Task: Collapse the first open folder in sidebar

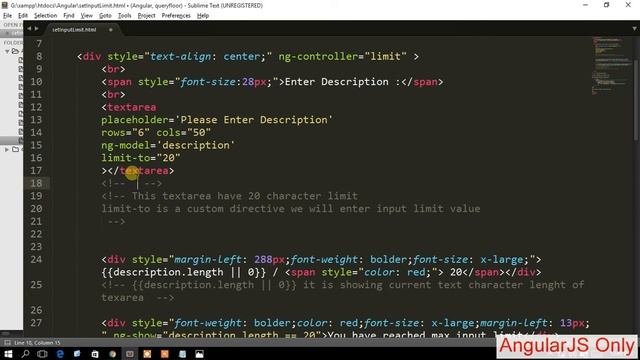Action: point(7,51)
